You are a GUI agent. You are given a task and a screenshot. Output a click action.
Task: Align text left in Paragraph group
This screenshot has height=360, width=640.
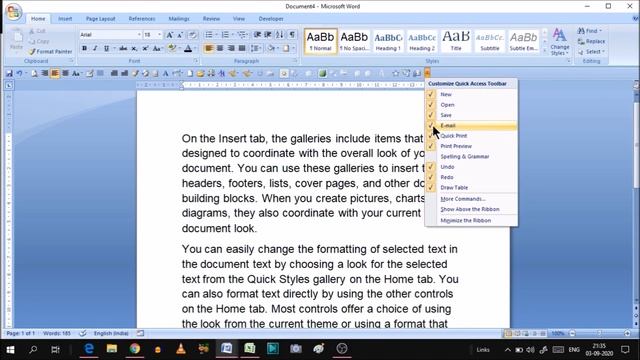click(x=209, y=48)
